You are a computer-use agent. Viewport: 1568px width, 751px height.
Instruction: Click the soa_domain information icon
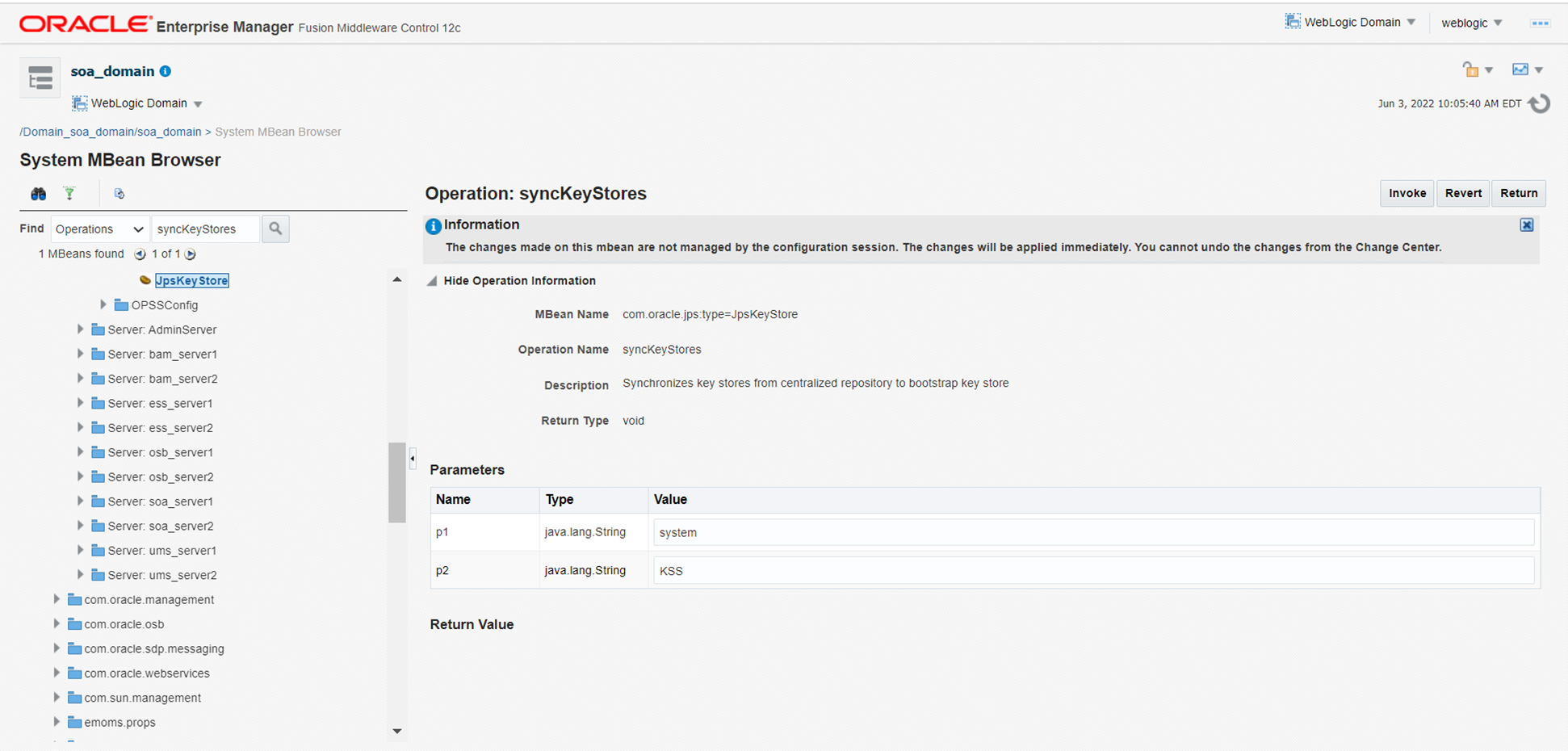point(166,71)
